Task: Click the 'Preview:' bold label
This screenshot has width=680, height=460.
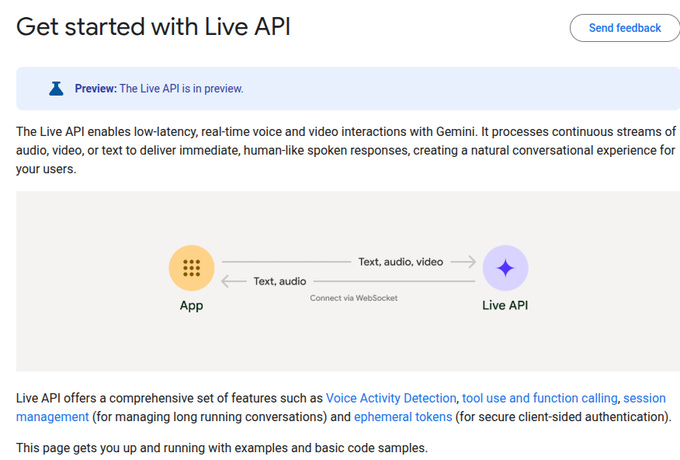Action: click(x=96, y=88)
